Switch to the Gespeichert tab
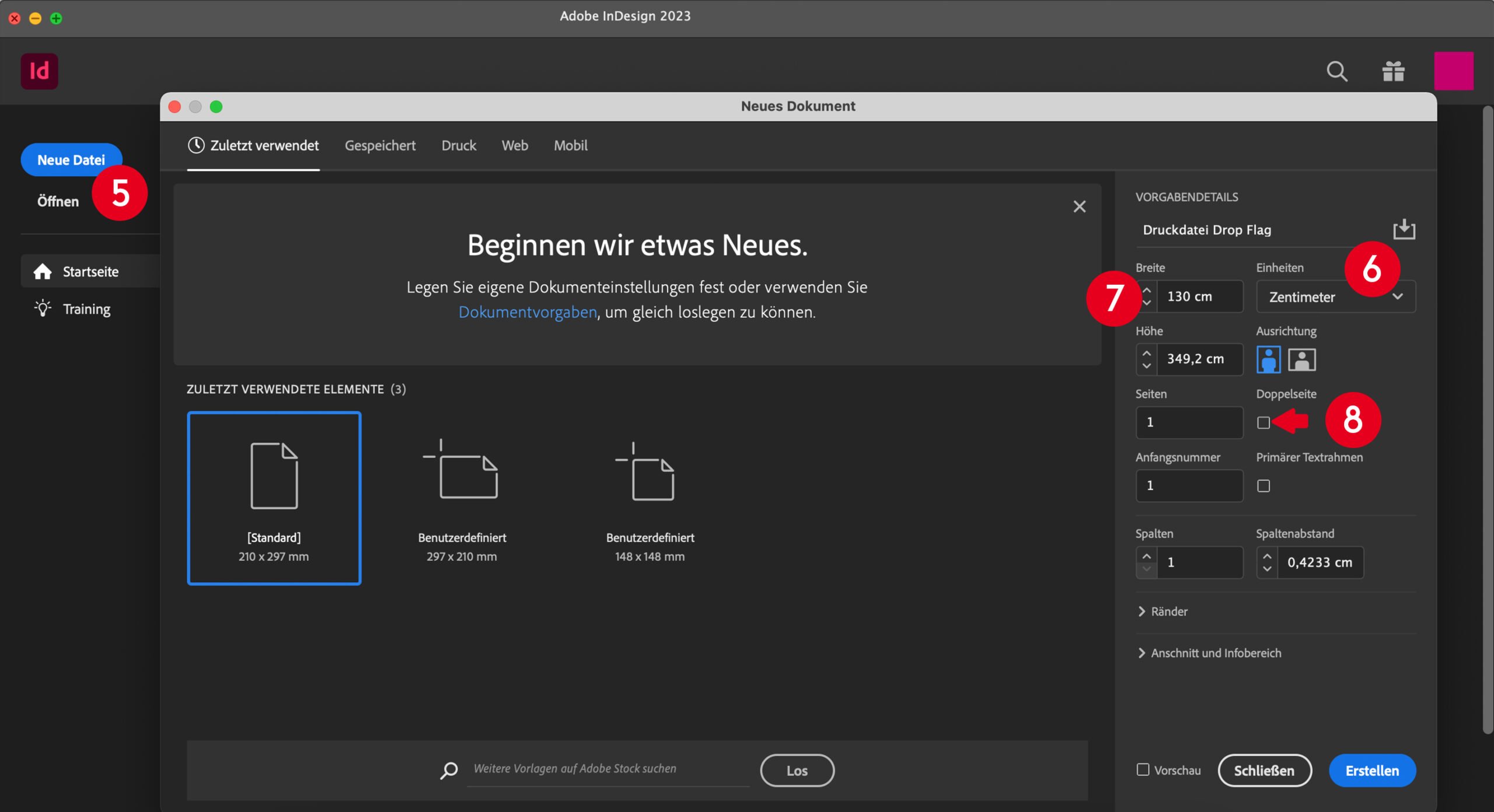Image resolution: width=1494 pixels, height=812 pixels. coord(380,145)
